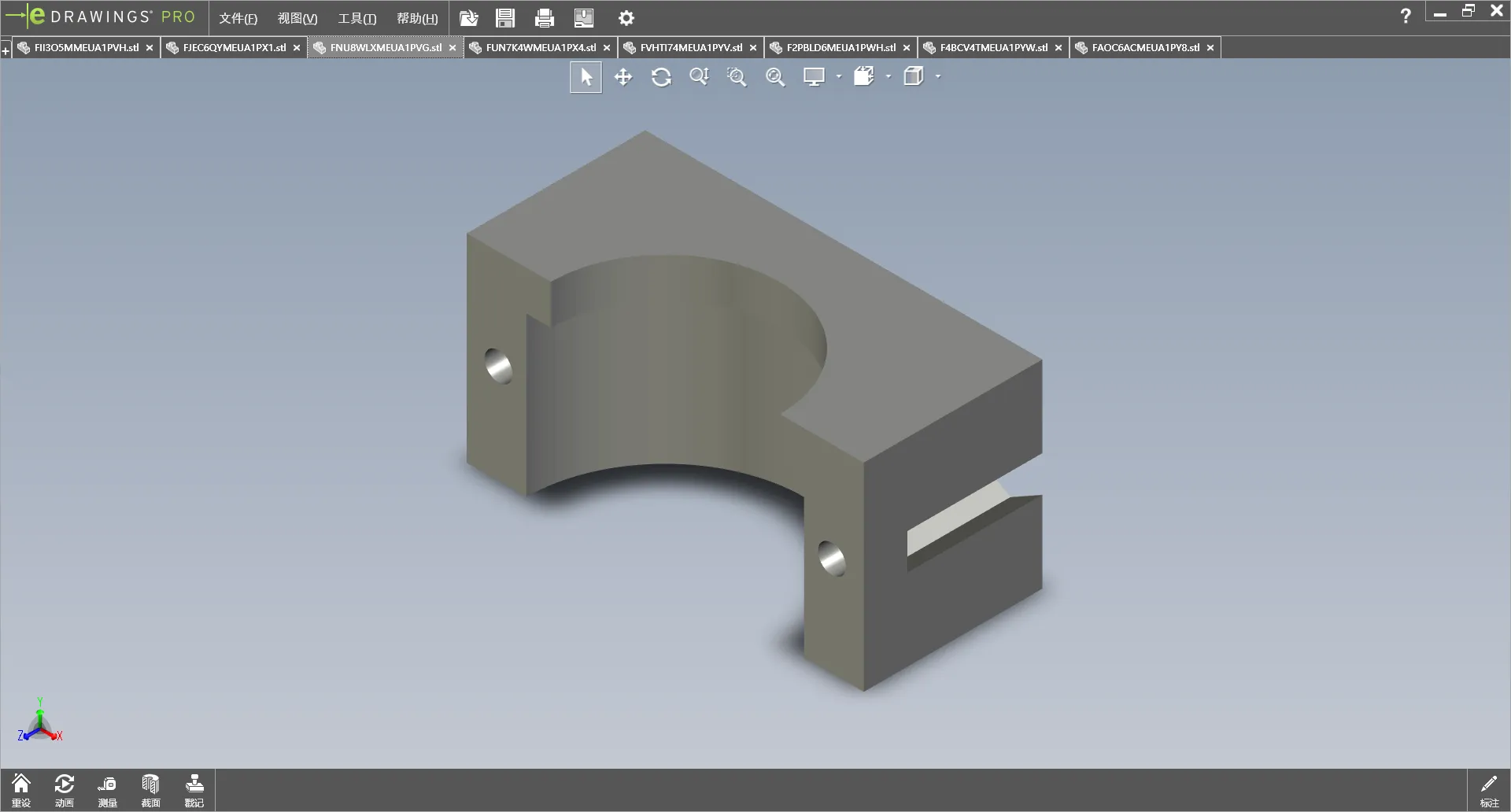Choose the Zoom to area tool
The height and width of the screenshot is (812, 1511).
[x=737, y=77]
